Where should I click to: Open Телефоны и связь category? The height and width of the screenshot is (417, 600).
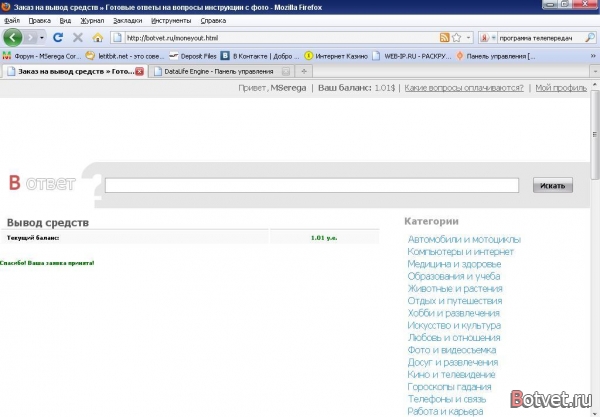pyautogui.click(x=447, y=399)
